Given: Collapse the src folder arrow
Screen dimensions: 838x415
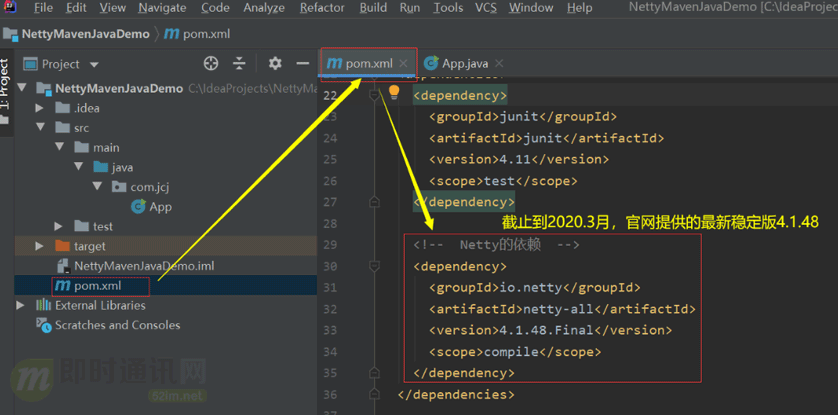Looking at the screenshot, I should (40, 128).
